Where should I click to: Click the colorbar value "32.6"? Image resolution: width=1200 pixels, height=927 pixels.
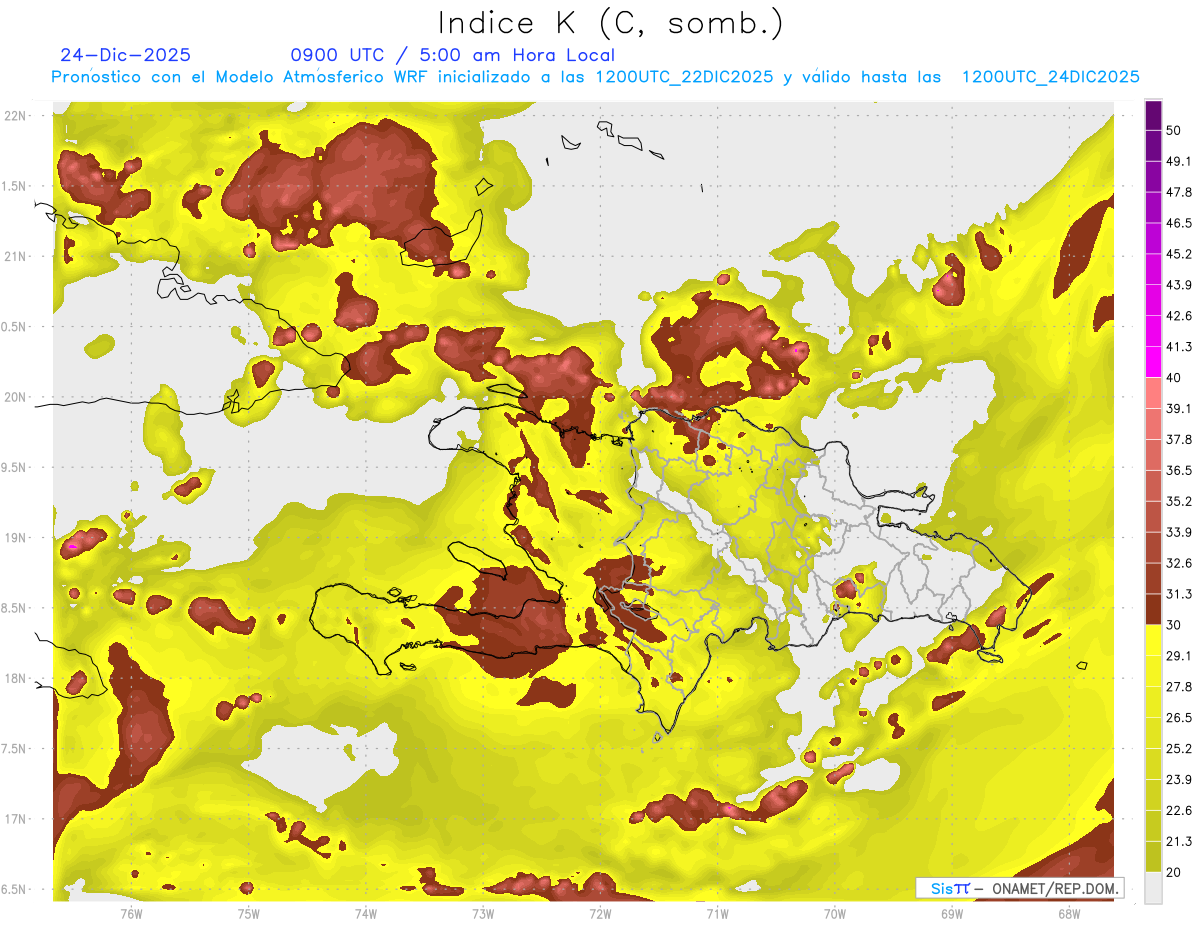1179,563
